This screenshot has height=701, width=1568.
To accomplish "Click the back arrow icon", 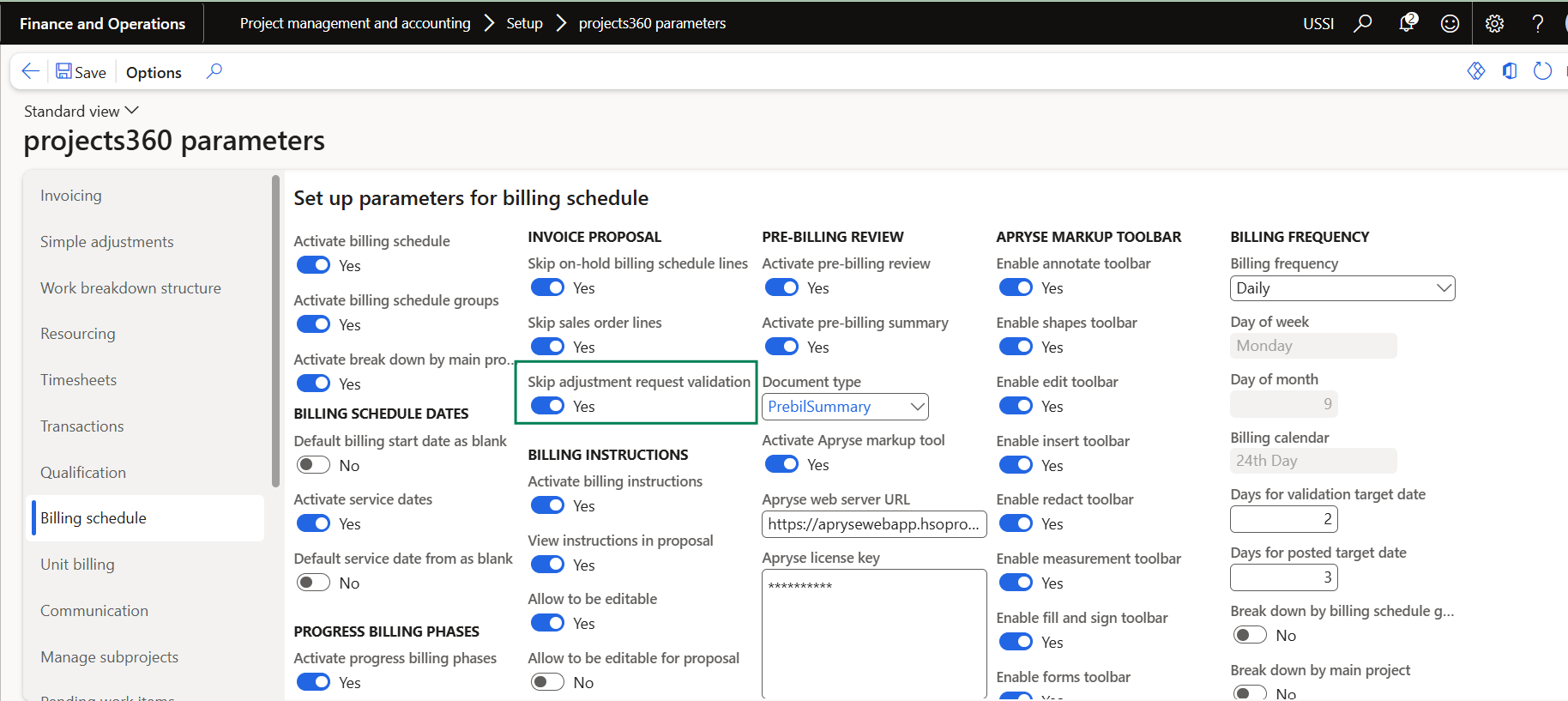I will pyautogui.click(x=30, y=71).
